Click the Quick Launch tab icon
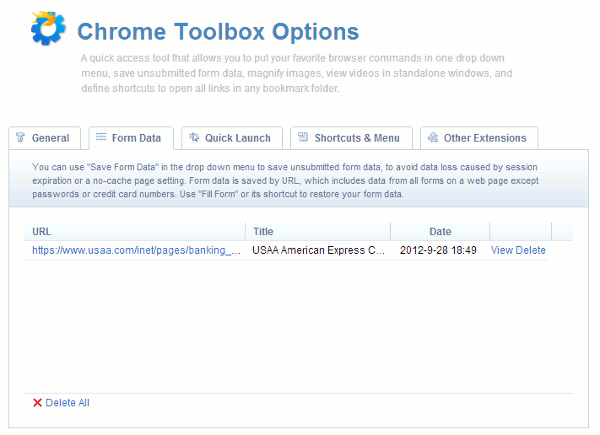This screenshot has width=600, height=435. click(x=194, y=137)
